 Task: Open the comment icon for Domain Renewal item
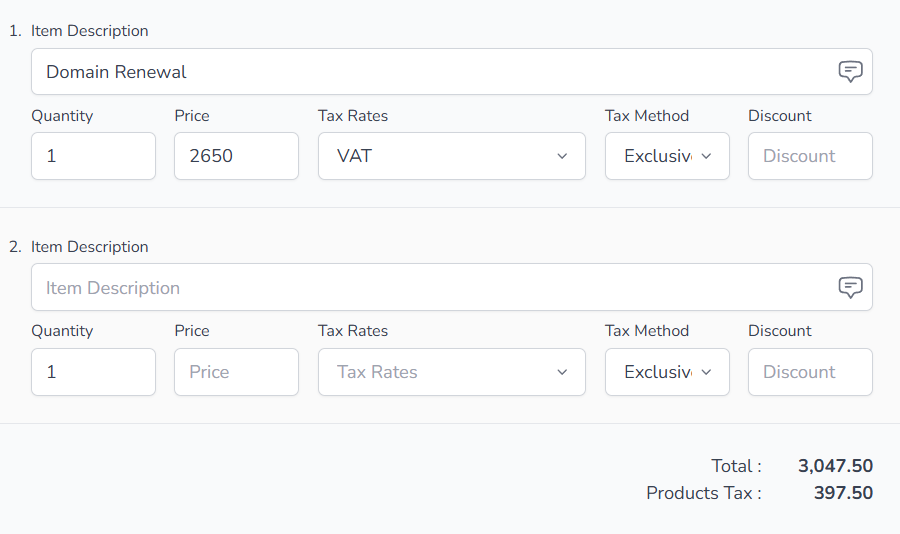point(850,72)
